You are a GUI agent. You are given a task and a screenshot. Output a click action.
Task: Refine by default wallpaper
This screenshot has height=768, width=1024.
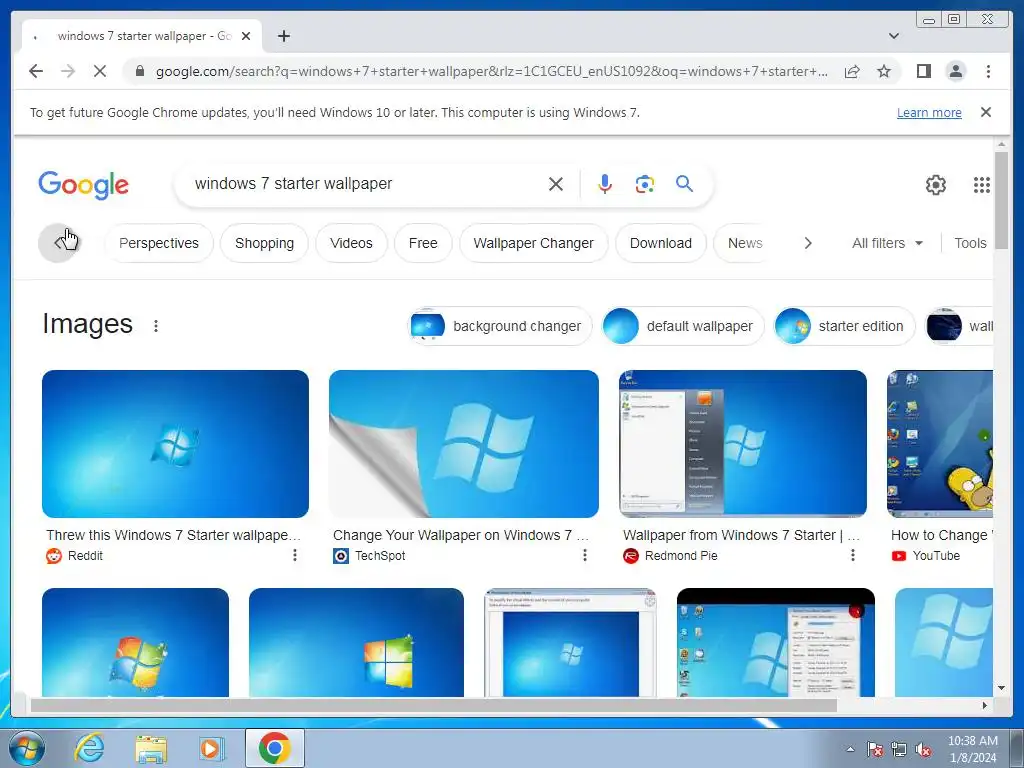(x=682, y=326)
